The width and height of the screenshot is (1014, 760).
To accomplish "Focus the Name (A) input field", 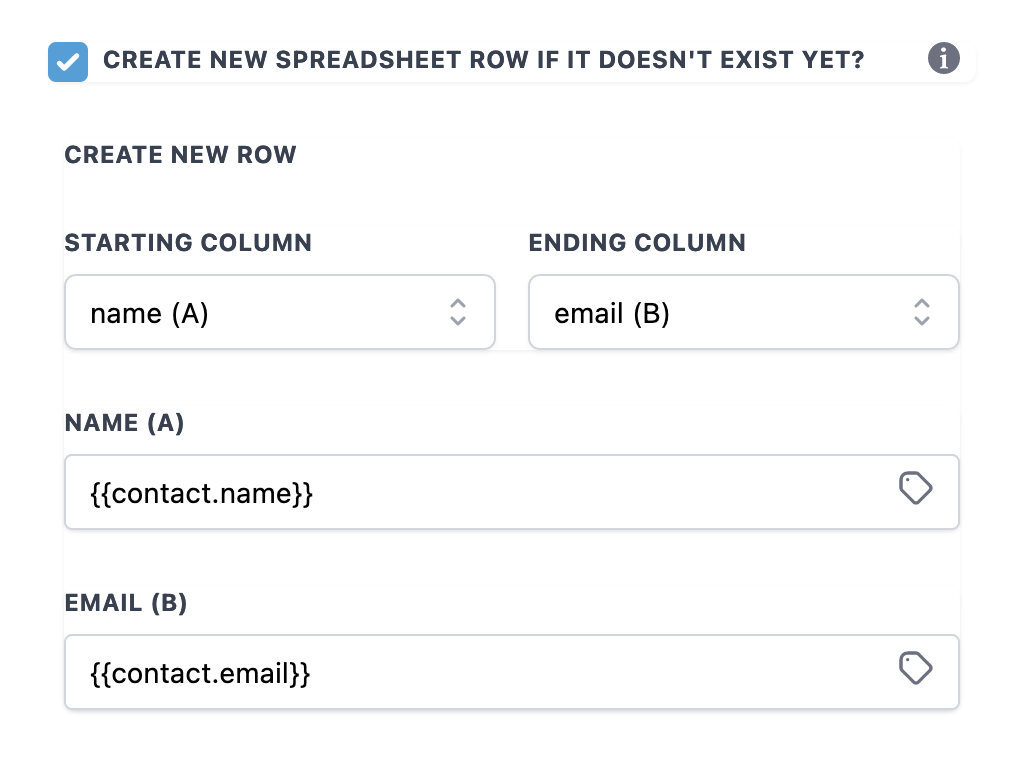I will [x=512, y=492].
